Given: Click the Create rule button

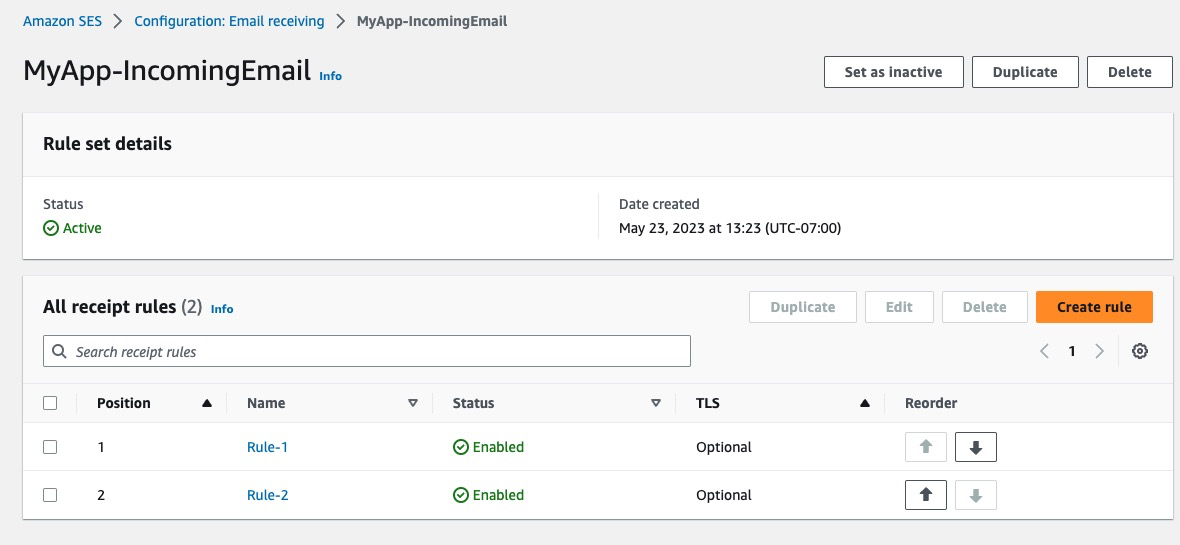Looking at the screenshot, I should tap(1094, 307).
